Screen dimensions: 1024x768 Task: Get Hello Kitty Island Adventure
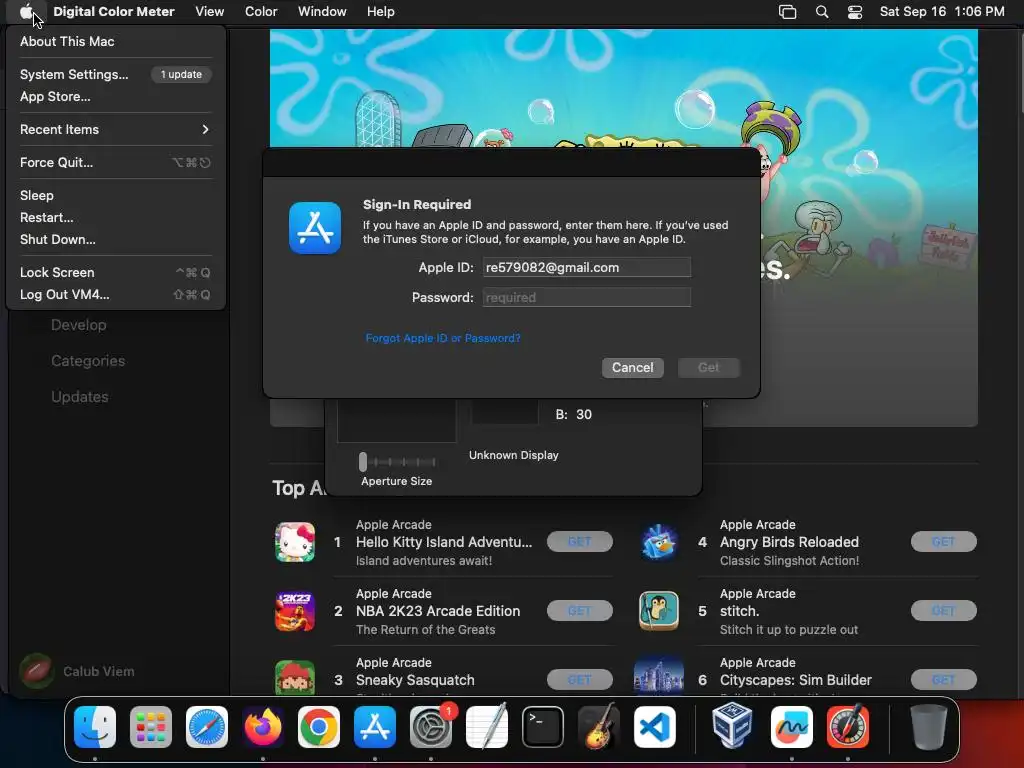coord(580,541)
